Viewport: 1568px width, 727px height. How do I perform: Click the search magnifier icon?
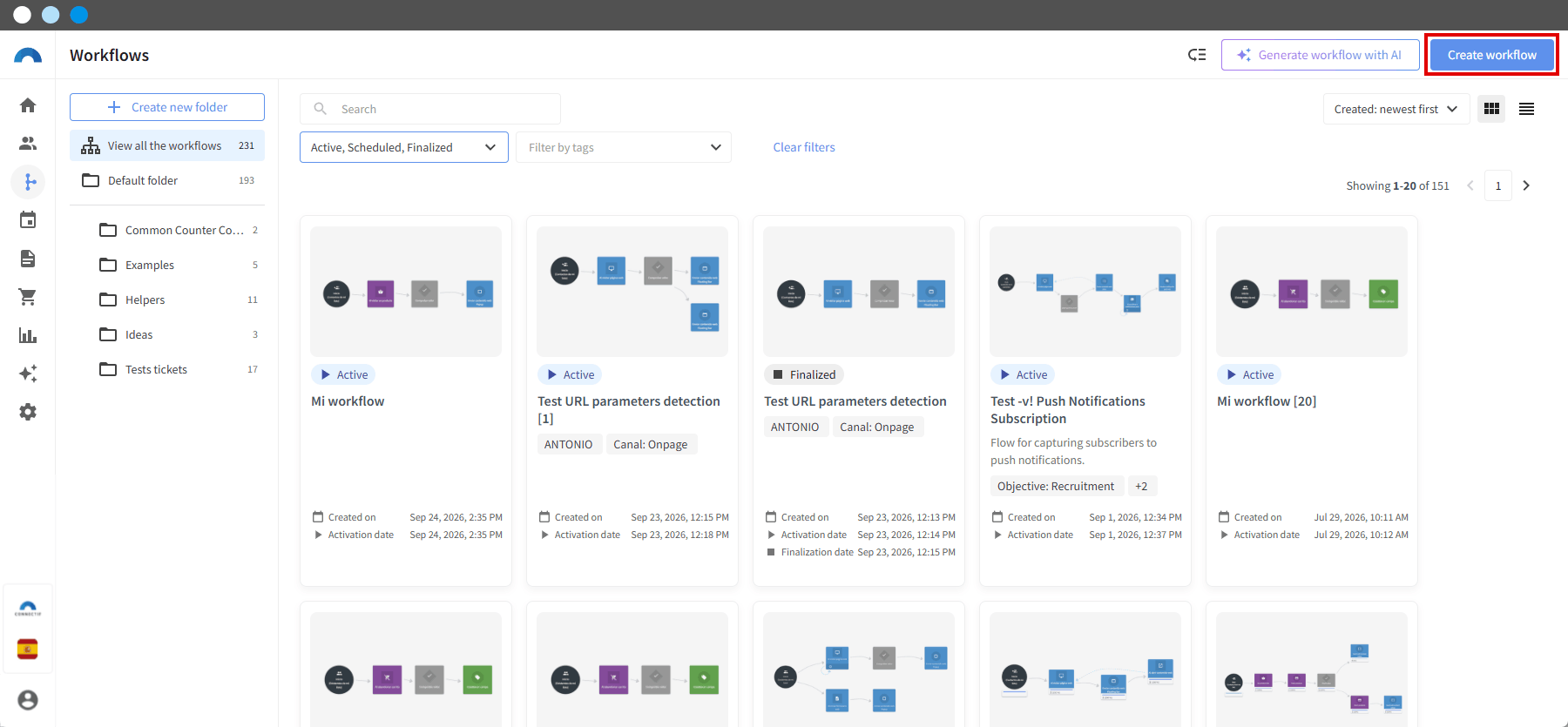321,109
